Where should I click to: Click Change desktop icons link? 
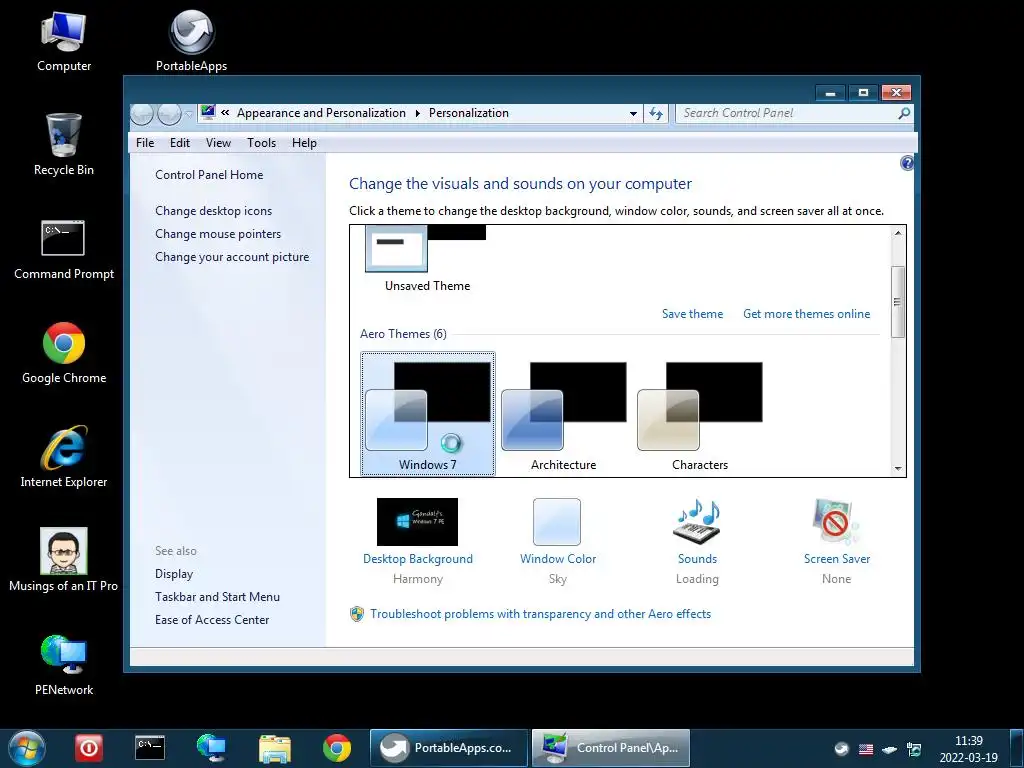[214, 211]
